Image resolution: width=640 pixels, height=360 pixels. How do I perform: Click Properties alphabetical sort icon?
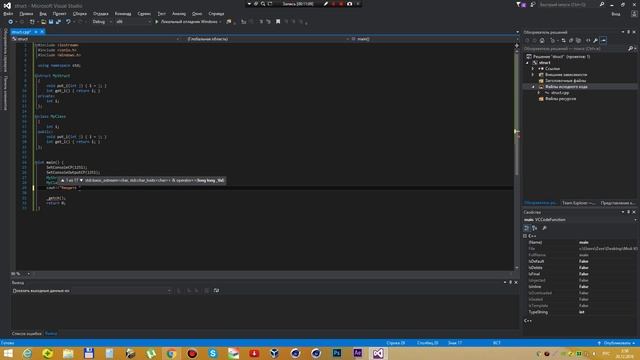(535, 228)
